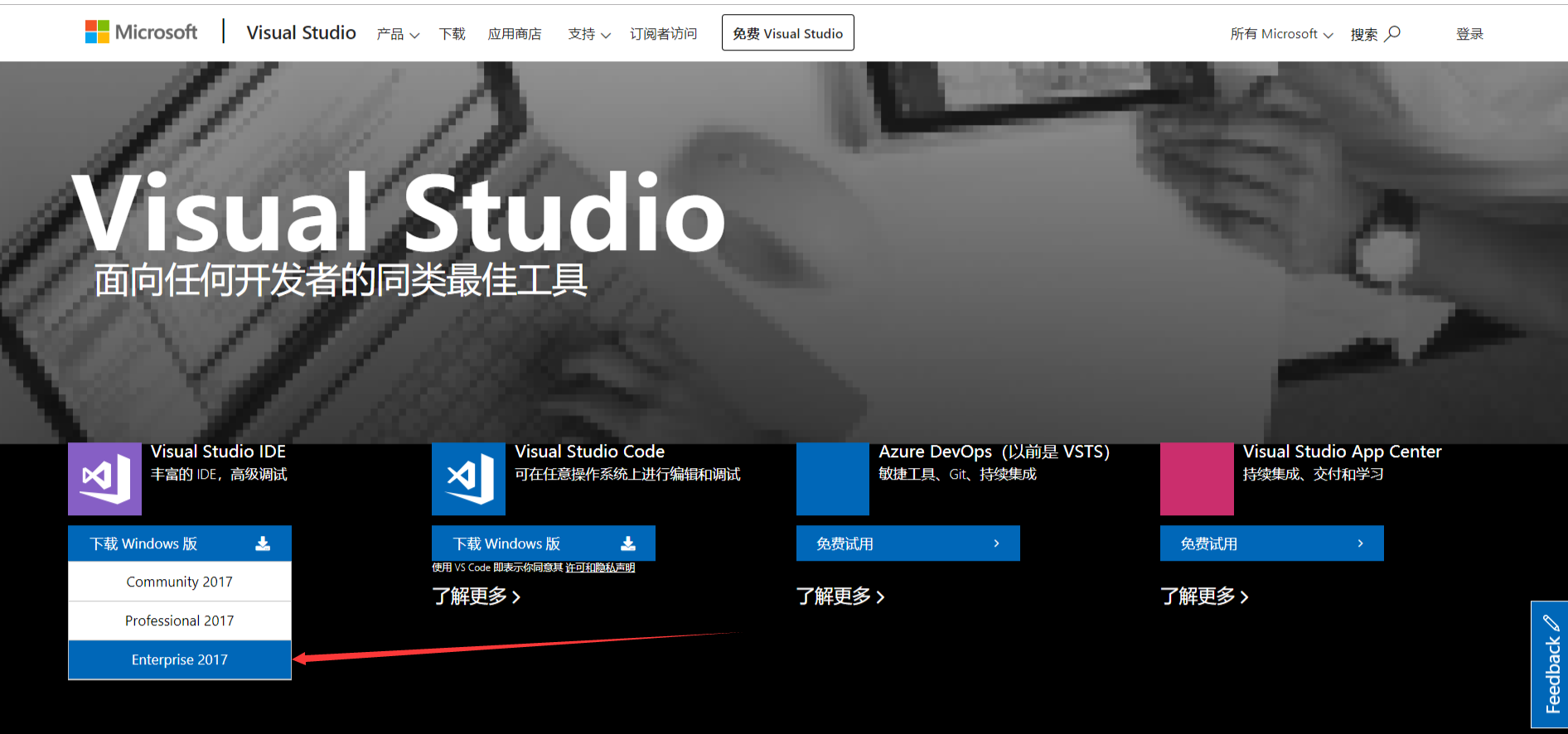Select Community 2017 option
1568x734 pixels.
(x=180, y=582)
